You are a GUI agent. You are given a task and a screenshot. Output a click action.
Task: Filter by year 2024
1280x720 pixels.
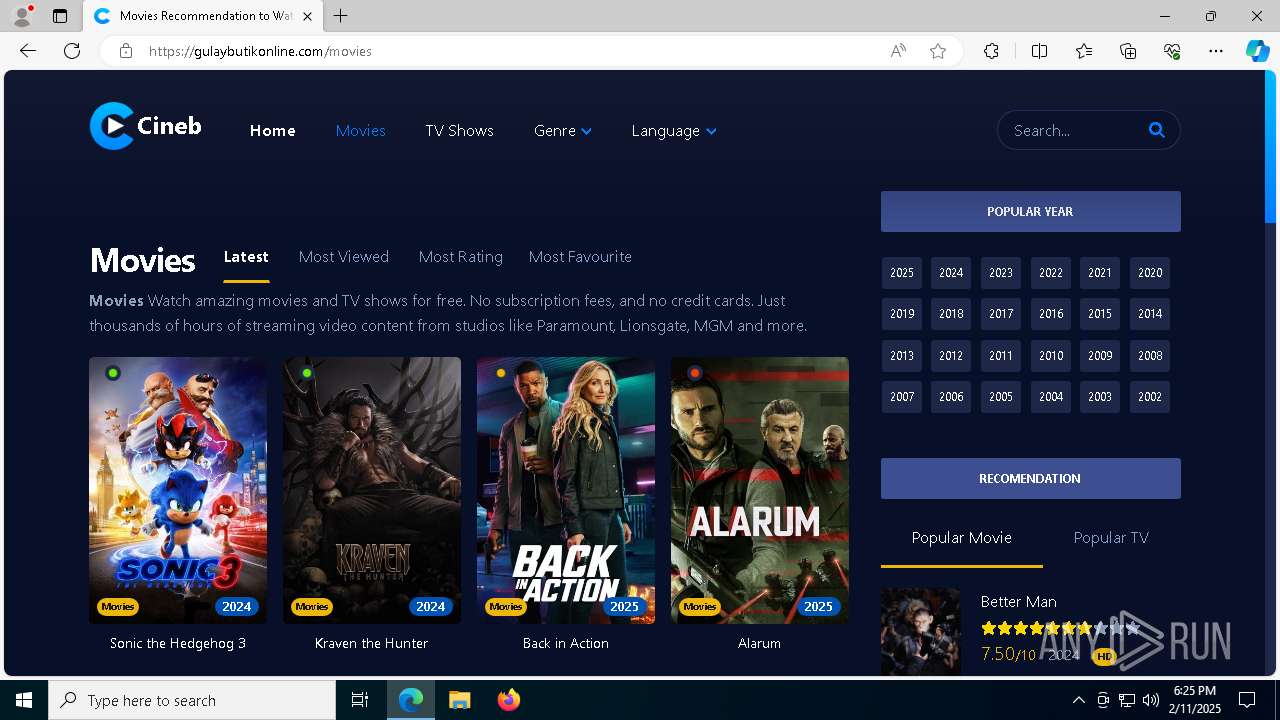951,273
